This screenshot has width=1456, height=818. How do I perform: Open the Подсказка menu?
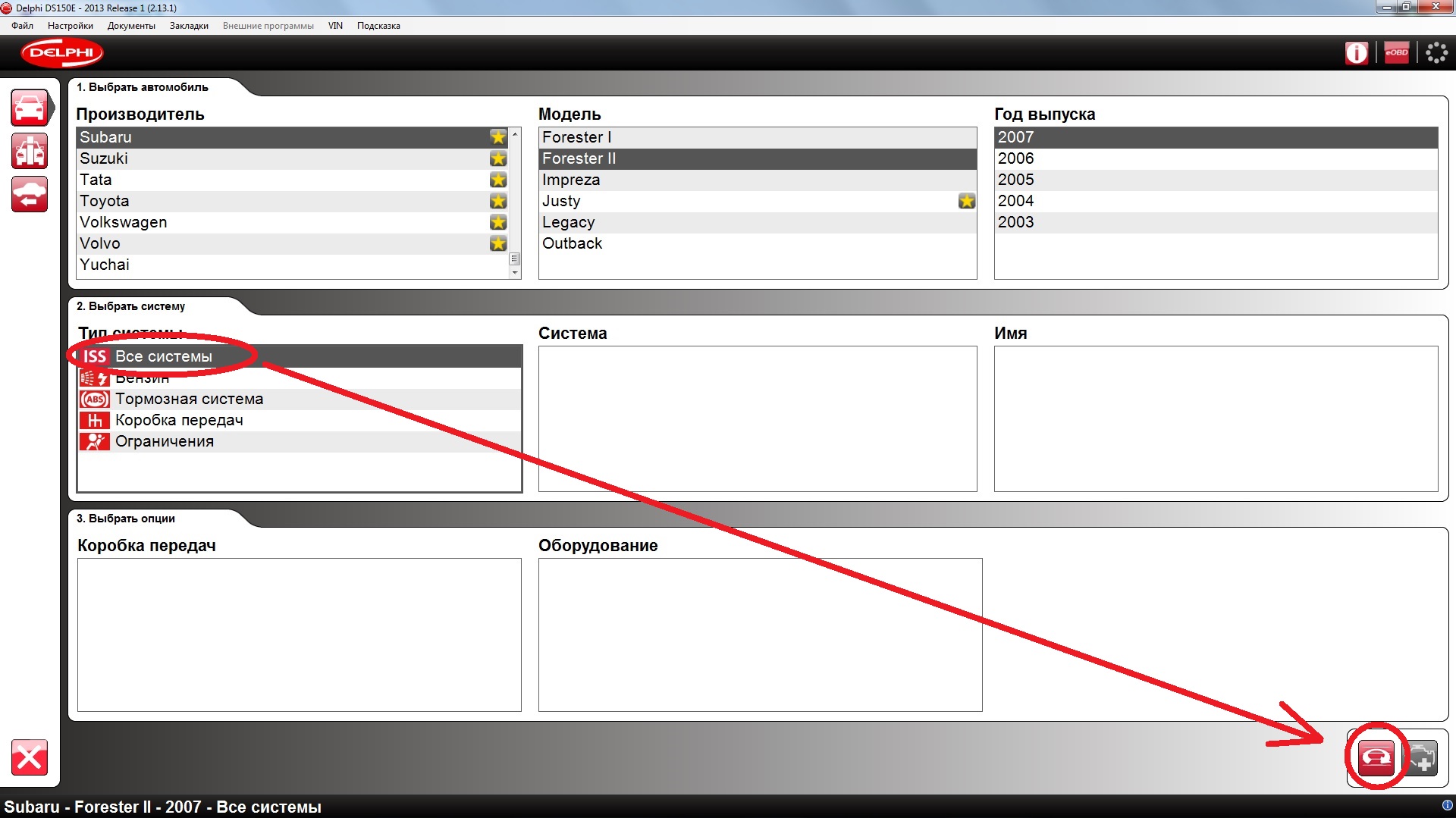coord(378,26)
